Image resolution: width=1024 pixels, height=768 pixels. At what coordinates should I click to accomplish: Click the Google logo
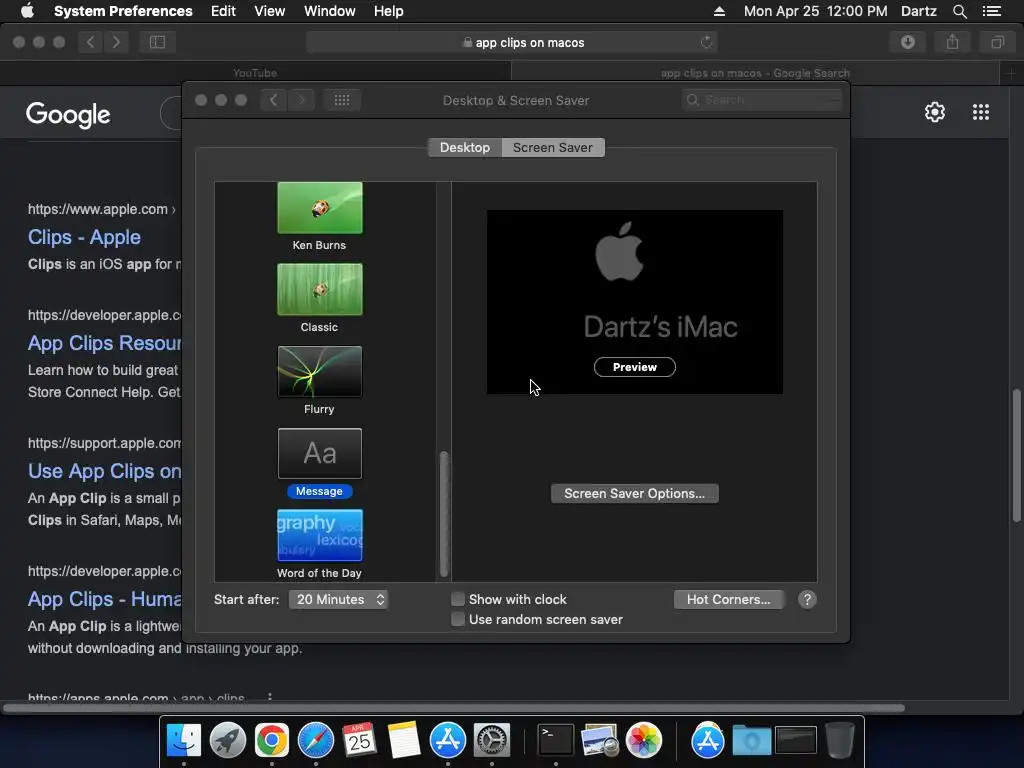click(x=69, y=115)
